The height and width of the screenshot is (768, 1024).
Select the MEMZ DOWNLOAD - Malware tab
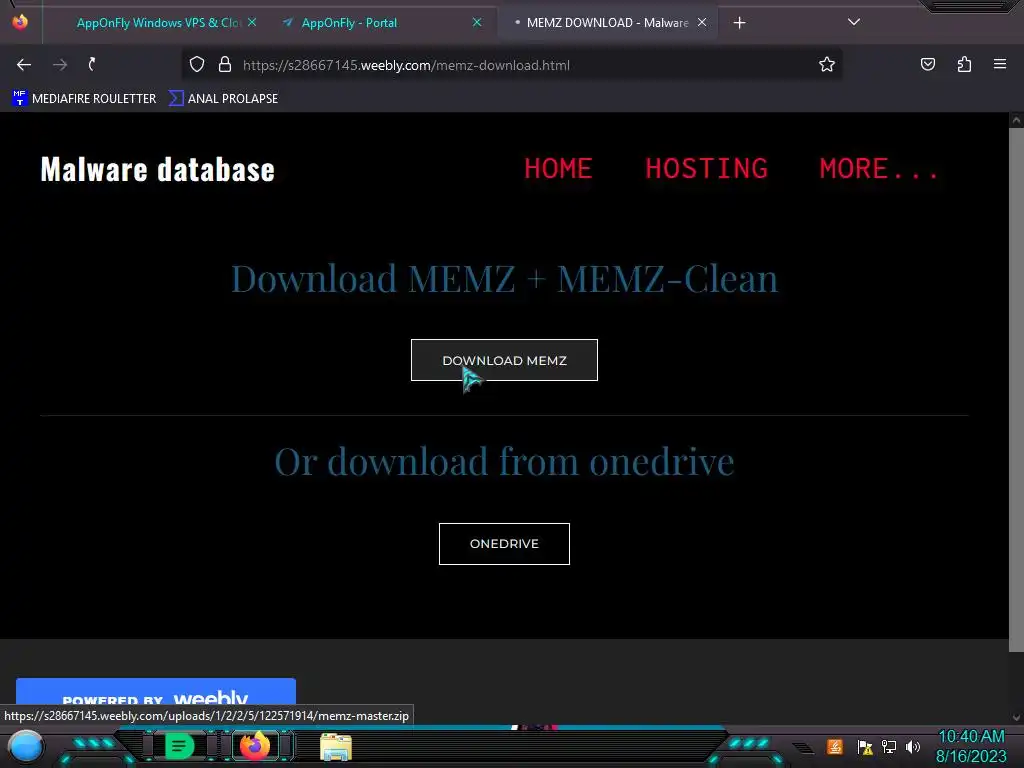[x=607, y=23]
